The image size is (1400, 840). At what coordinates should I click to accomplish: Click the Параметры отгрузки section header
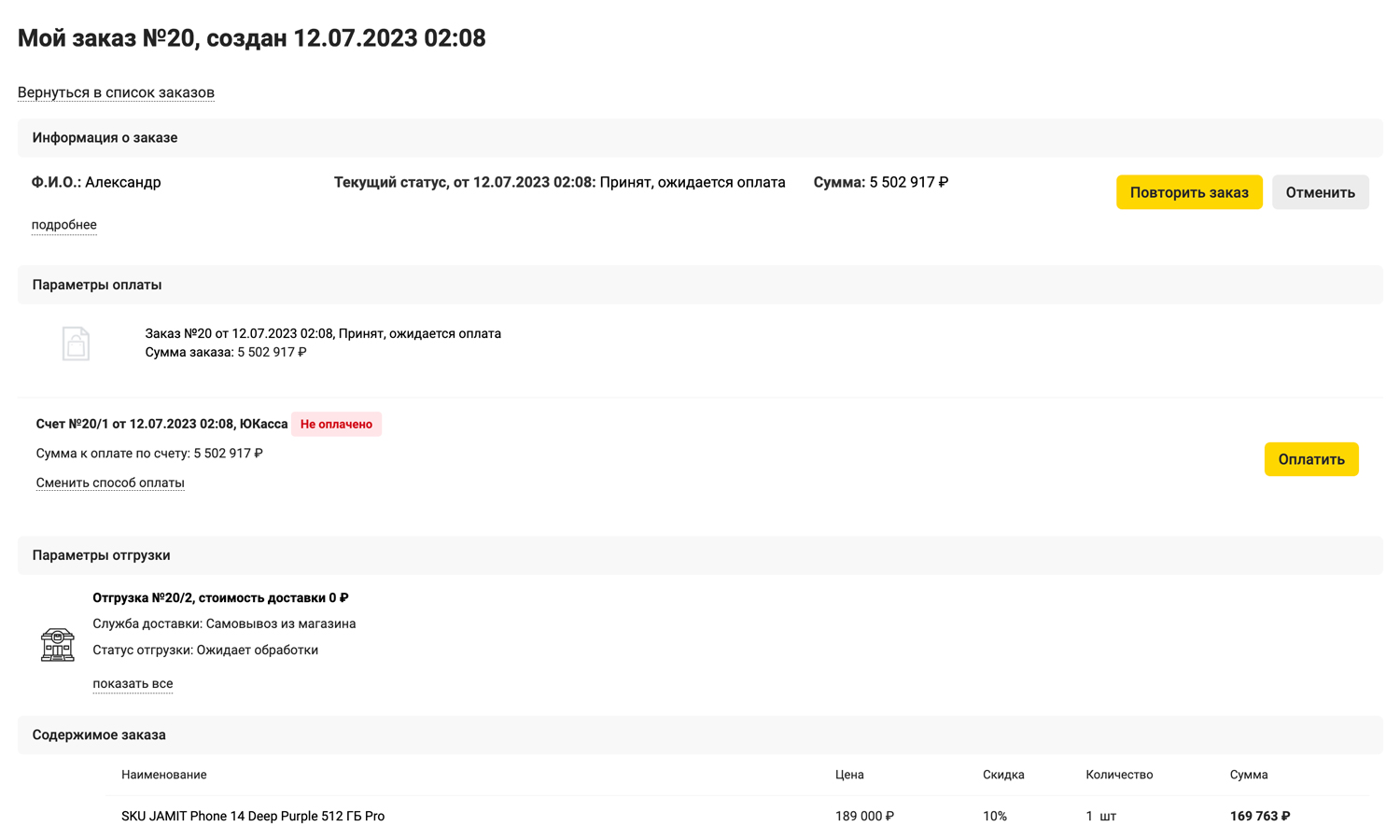(101, 555)
